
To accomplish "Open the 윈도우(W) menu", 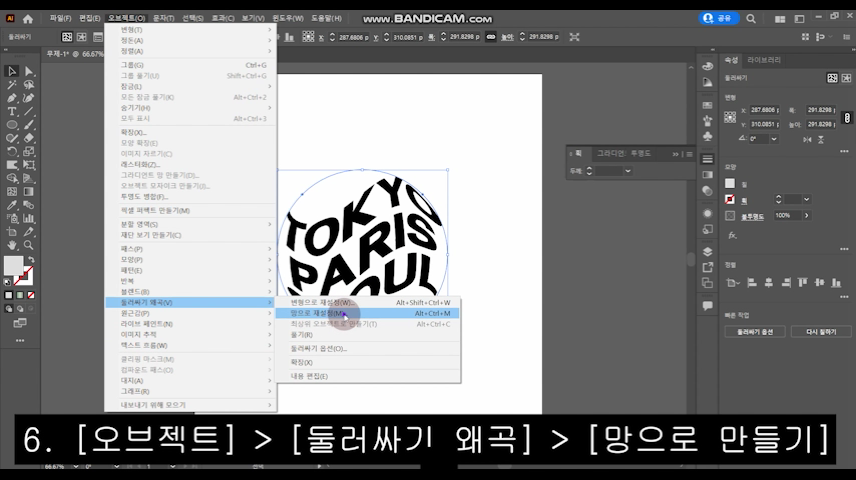I will (x=288, y=19).
